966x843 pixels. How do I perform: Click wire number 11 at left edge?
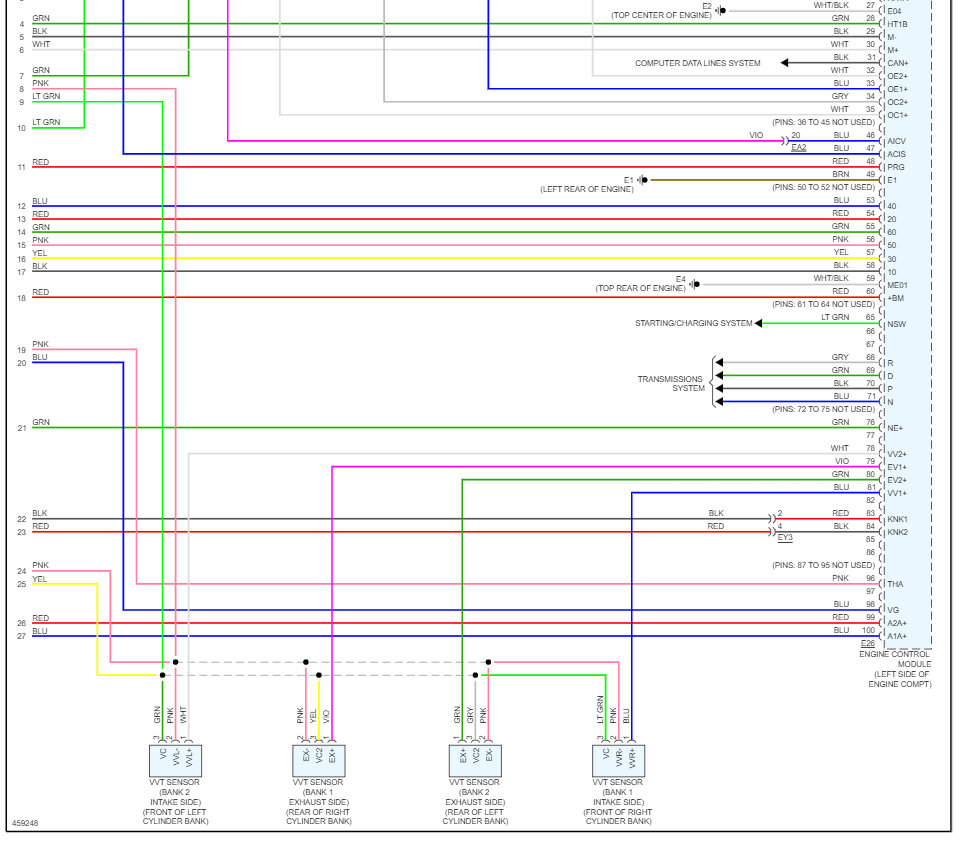pos(22,167)
